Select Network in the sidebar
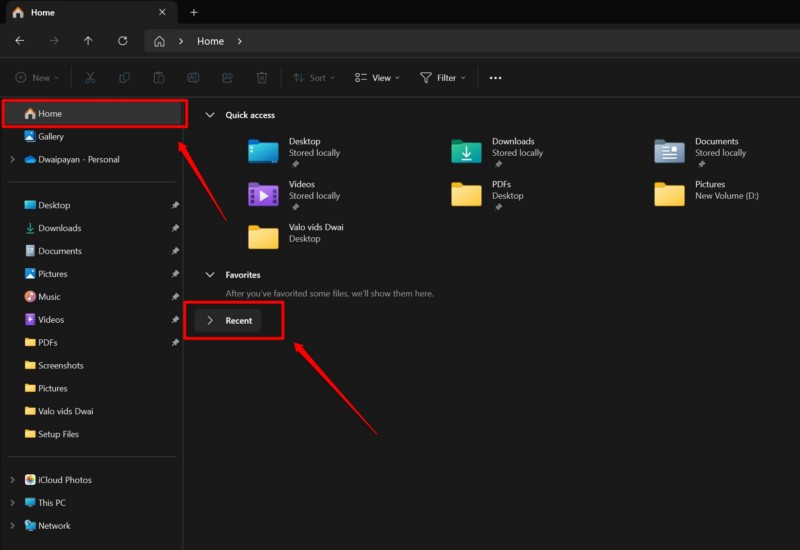 tap(54, 526)
